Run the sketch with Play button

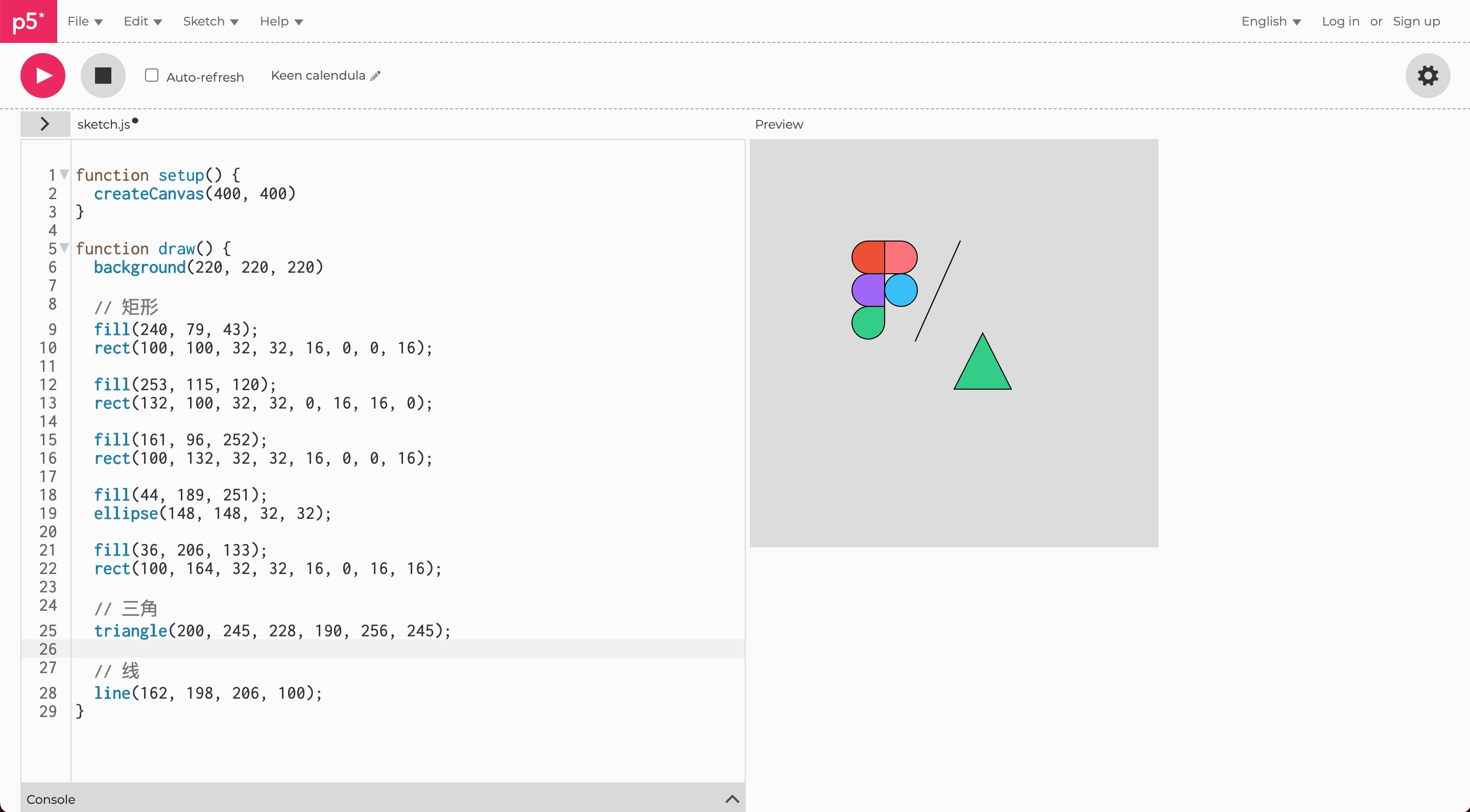click(x=43, y=75)
